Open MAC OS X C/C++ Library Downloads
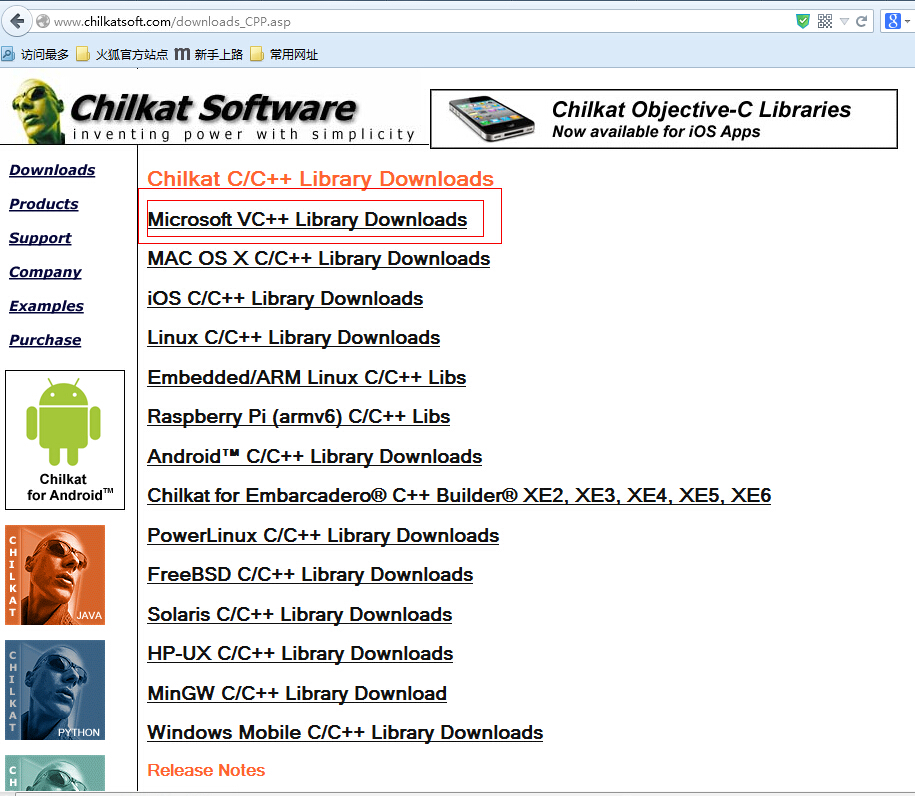The image size is (915, 796). pos(319,259)
